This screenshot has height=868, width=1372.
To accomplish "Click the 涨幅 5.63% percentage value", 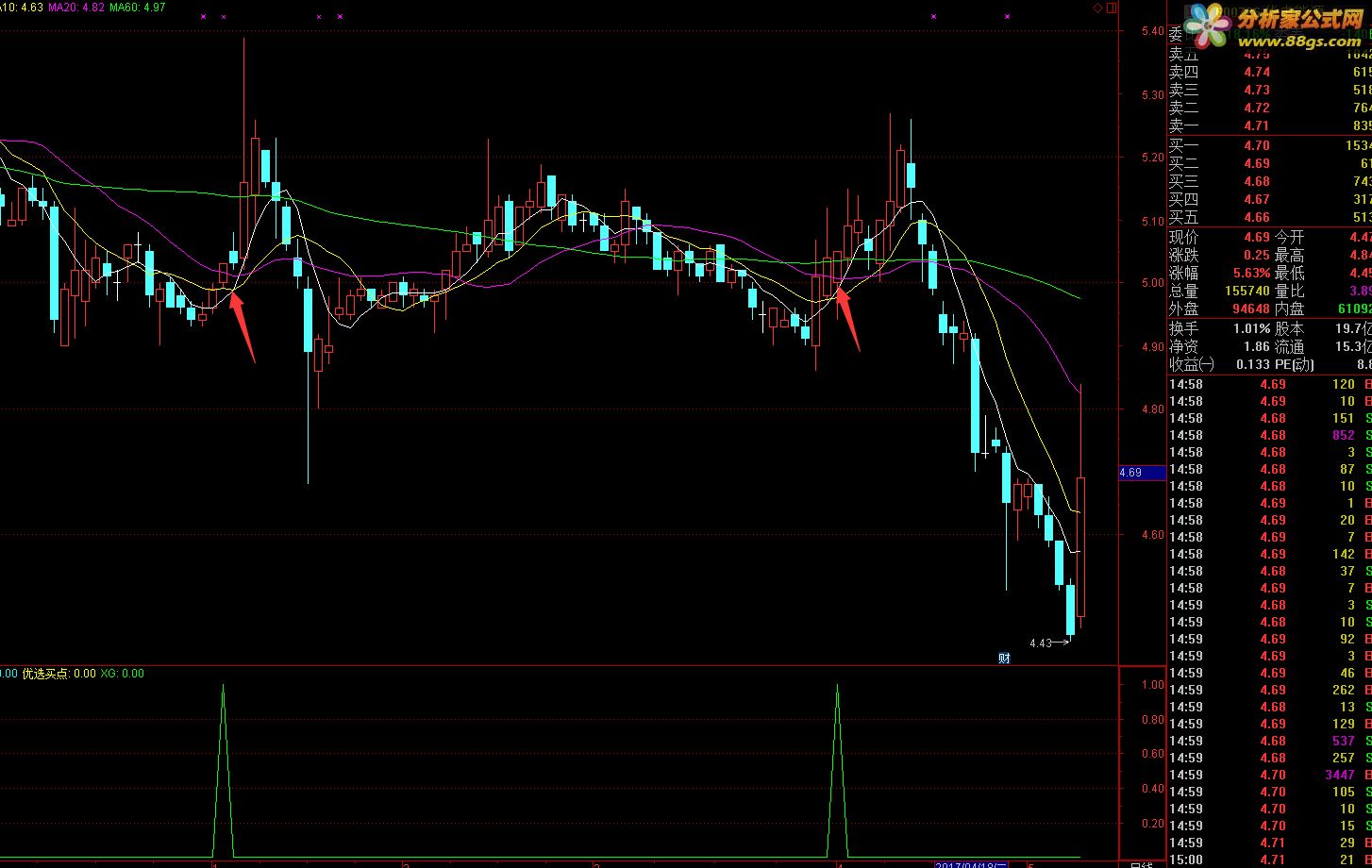I will pyautogui.click(x=1251, y=273).
